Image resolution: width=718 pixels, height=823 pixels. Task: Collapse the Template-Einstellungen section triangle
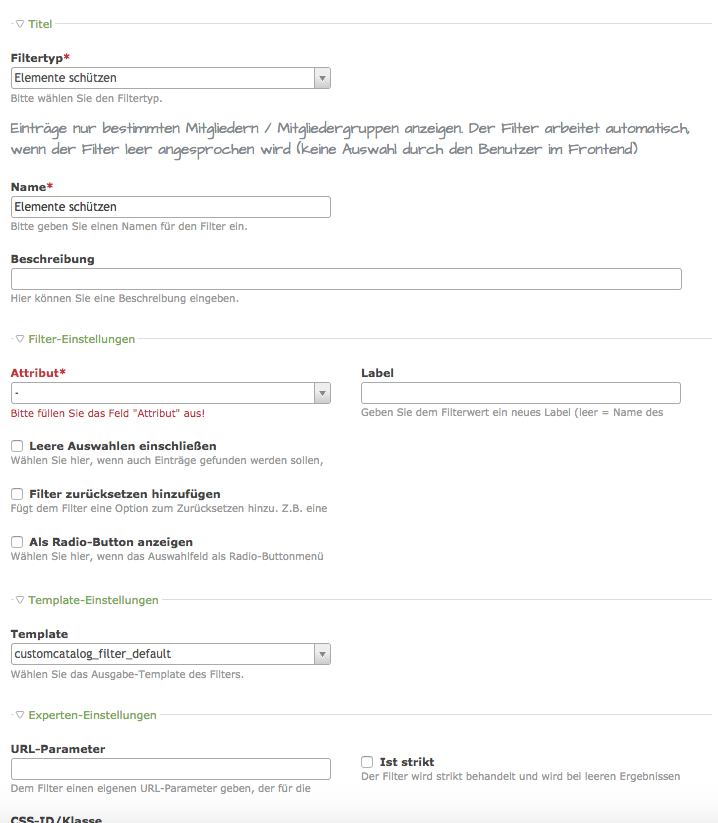(20, 600)
